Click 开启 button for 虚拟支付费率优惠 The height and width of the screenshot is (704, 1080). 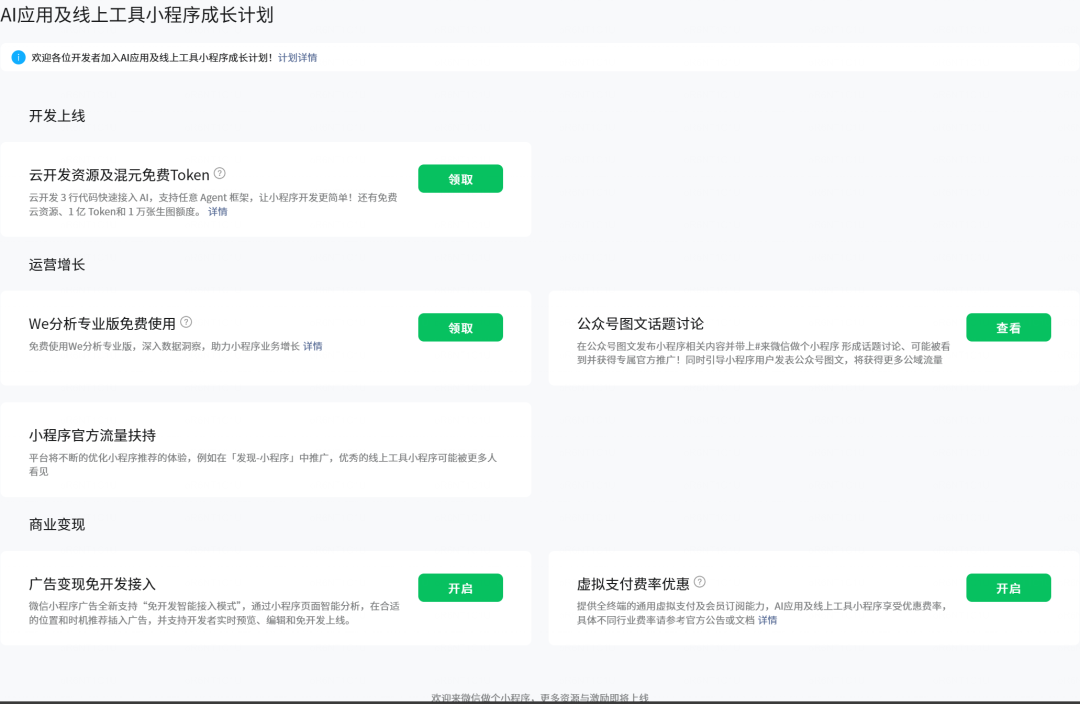point(1008,588)
